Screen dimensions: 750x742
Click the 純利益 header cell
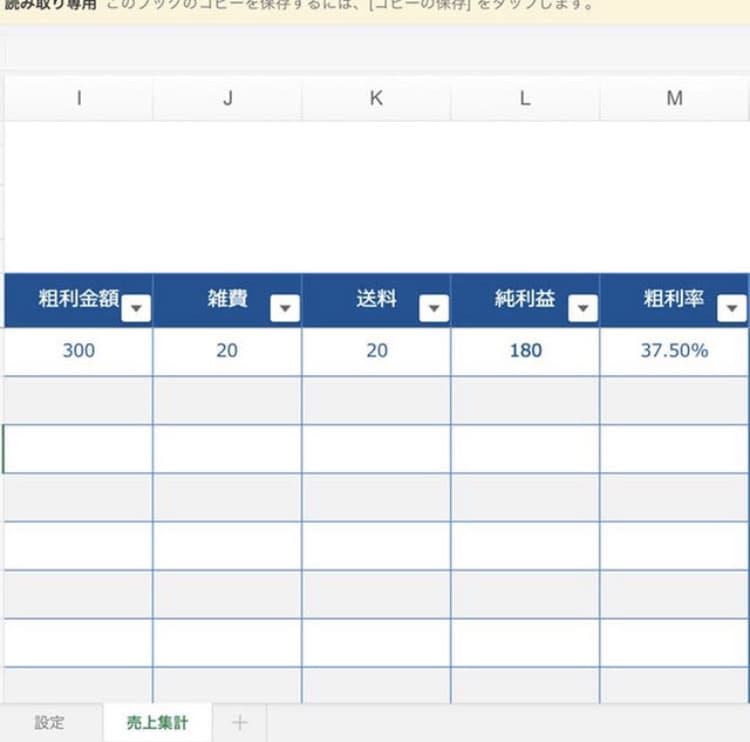click(x=525, y=300)
